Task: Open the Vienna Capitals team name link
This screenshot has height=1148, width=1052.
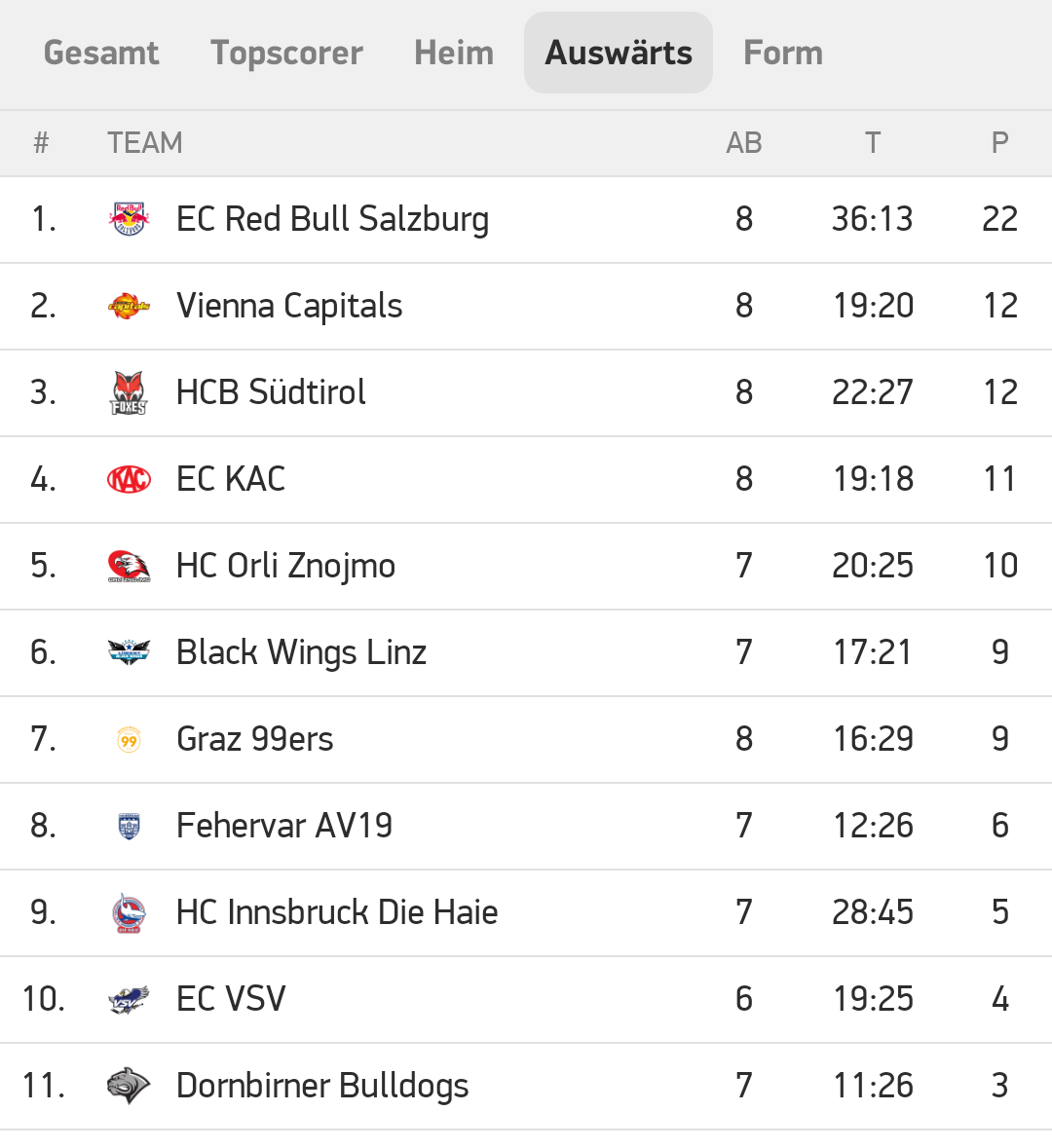Action: coord(289,306)
